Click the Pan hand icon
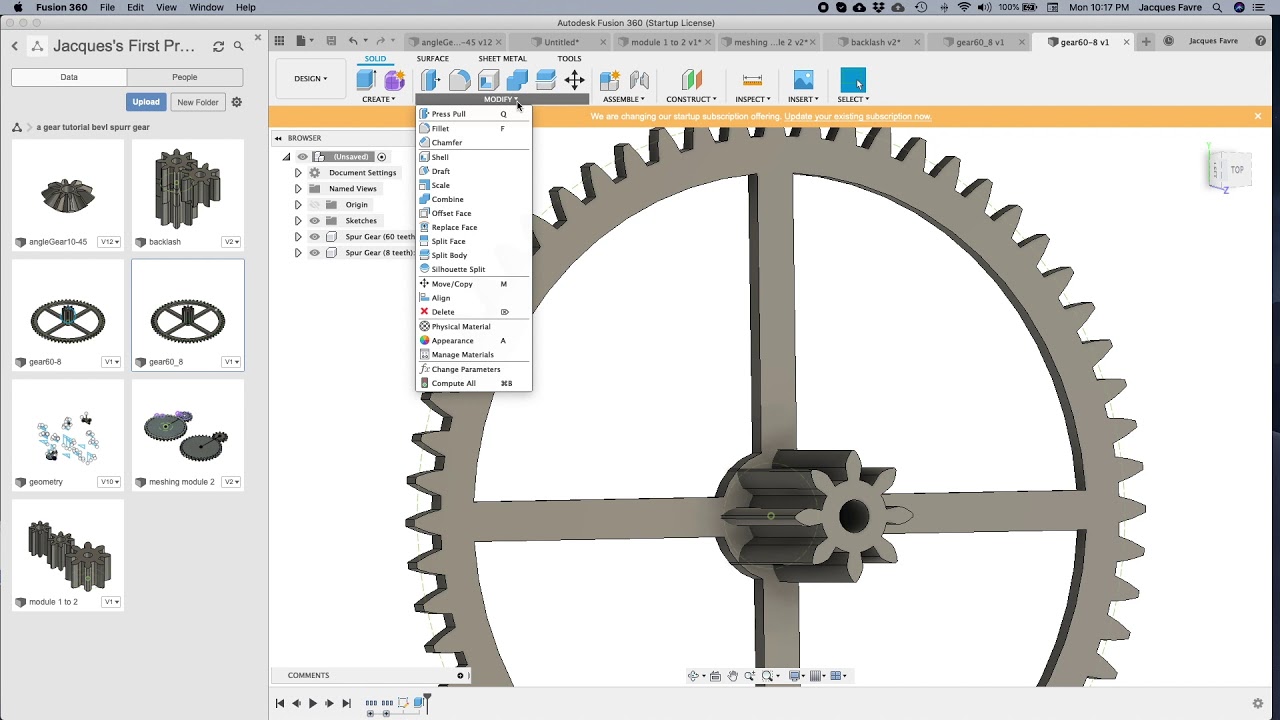The image size is (1280, 720). (x=733, y=676)
